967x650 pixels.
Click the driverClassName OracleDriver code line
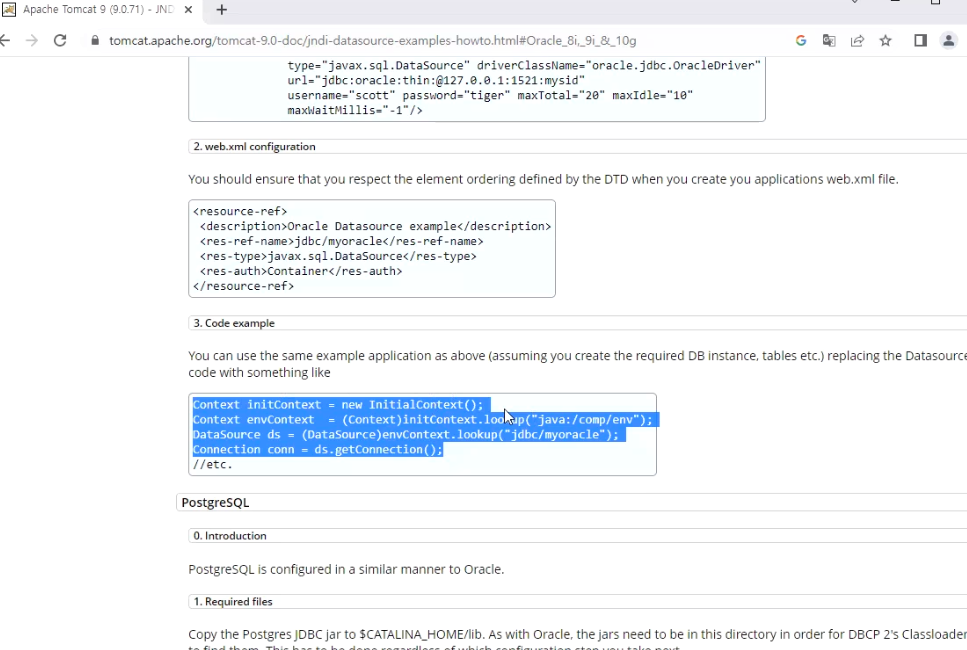524,65
